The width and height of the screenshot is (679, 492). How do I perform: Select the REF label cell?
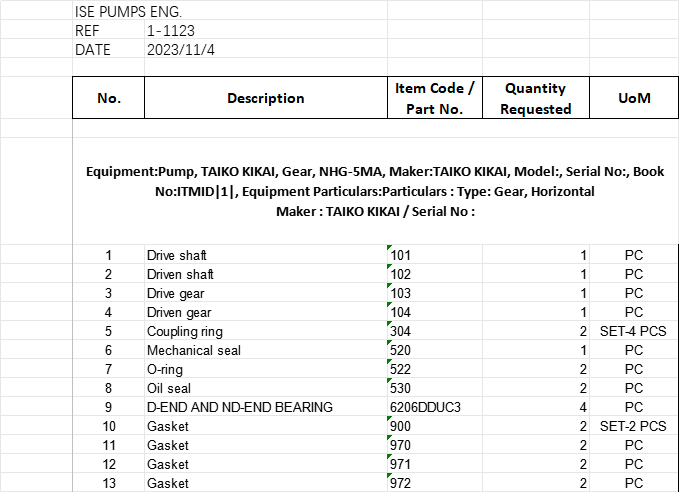[108, 30]
